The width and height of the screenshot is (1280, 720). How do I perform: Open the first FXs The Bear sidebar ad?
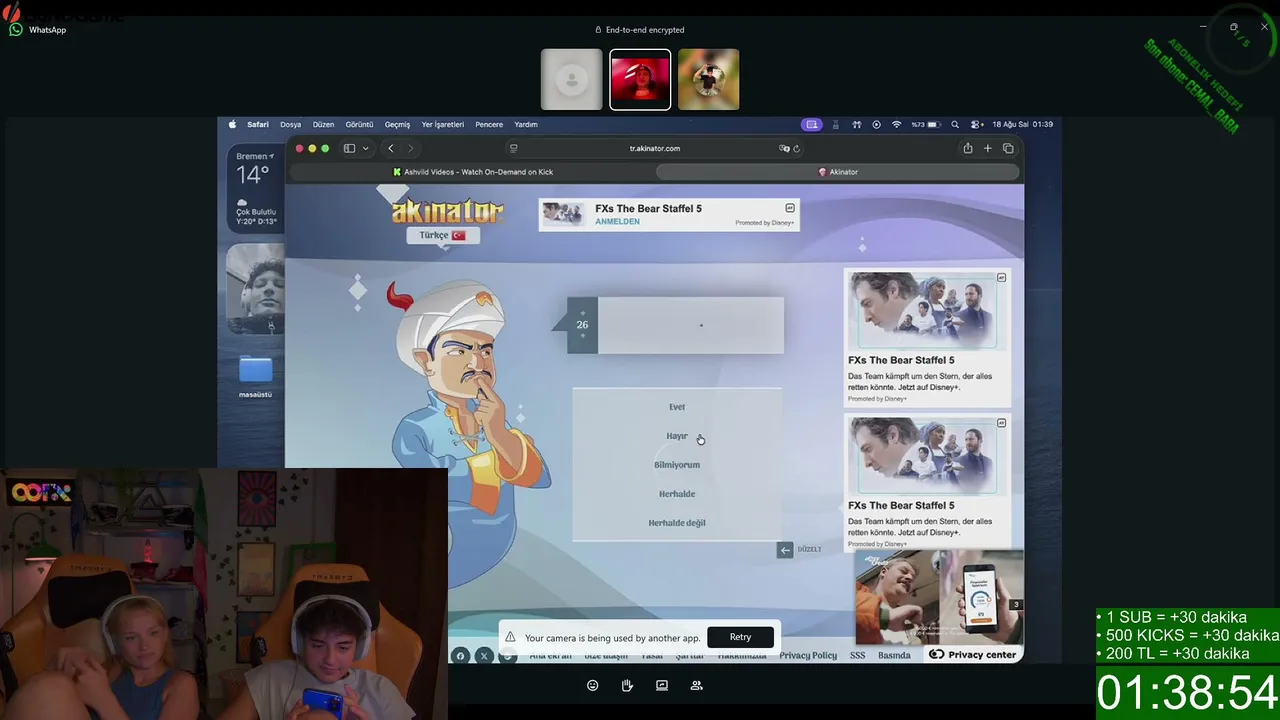[x=927, y=337]
